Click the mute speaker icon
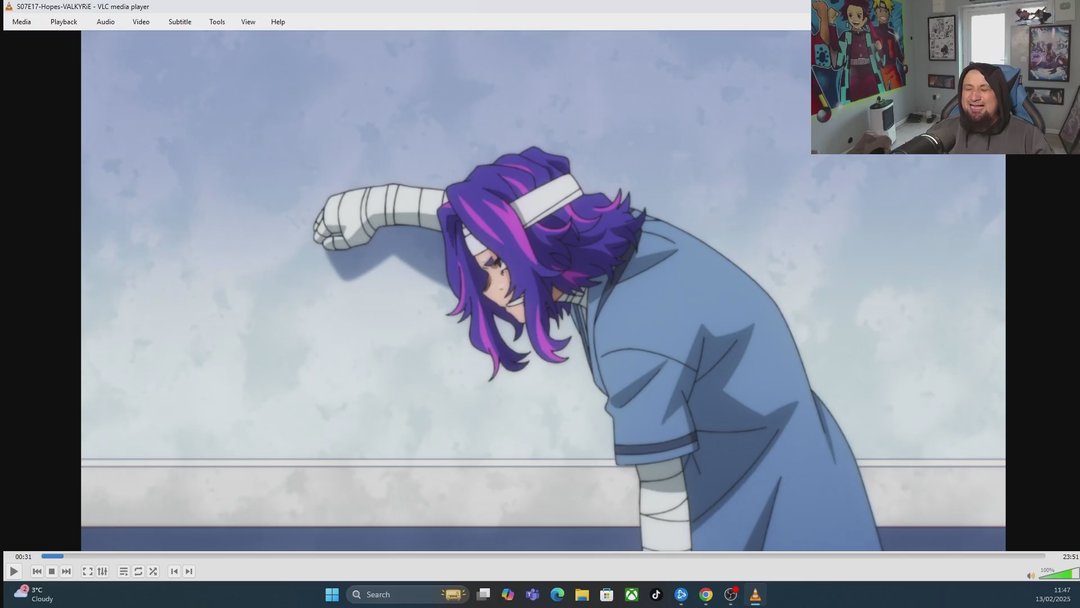The image size is (1080, 608). tap(1031, 574)
